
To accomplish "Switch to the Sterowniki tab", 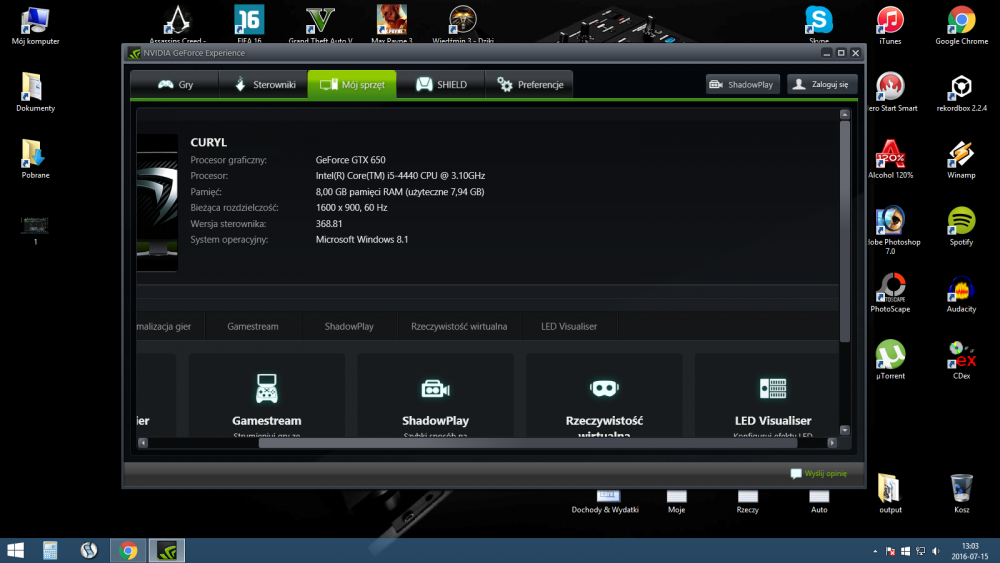I will coord(263,84).
